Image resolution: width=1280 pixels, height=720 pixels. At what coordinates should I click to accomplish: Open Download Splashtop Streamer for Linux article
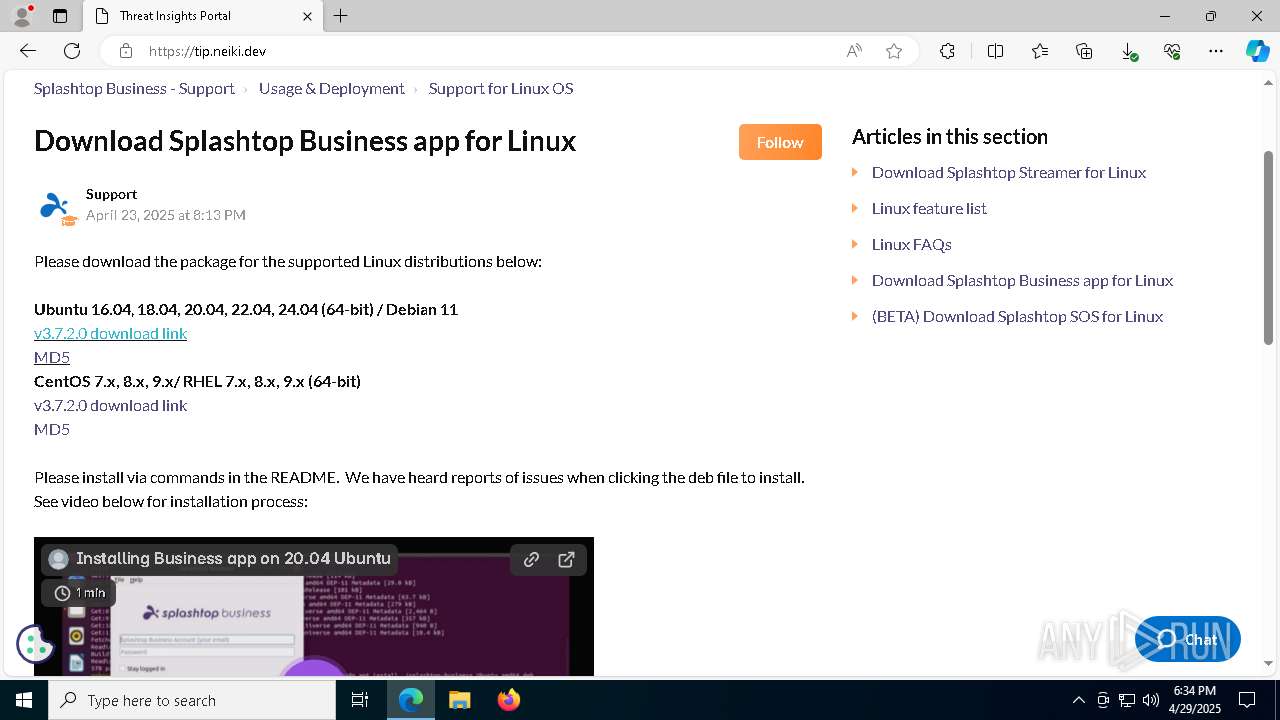click(x=1009, y=172)
